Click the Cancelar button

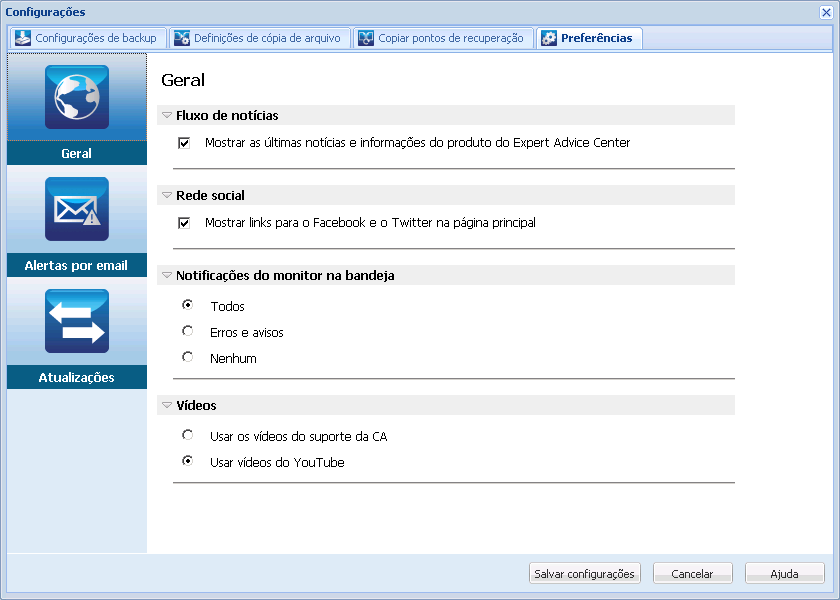coord(692,573)
